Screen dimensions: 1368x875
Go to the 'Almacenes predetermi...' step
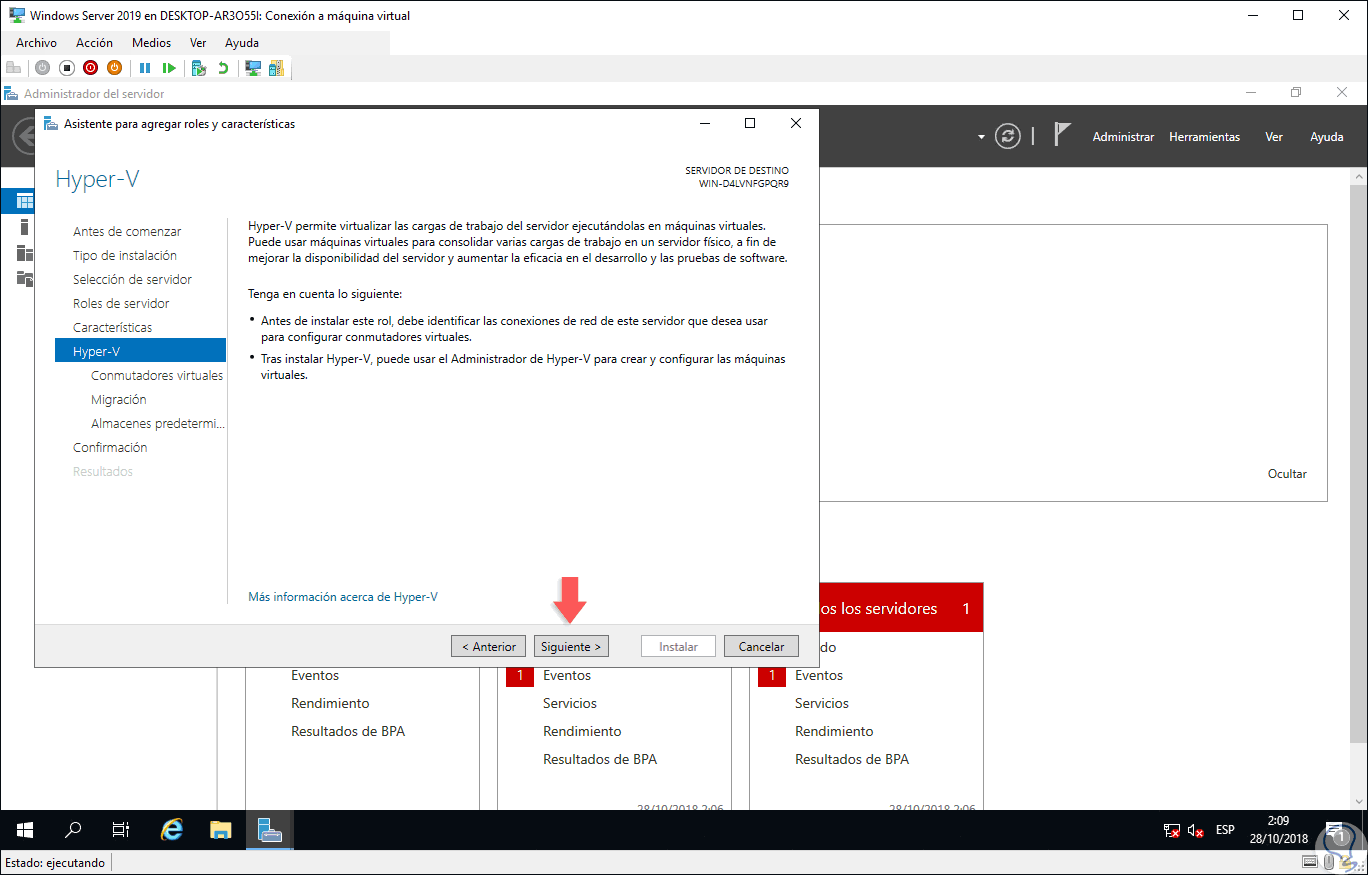click(158, 423)
